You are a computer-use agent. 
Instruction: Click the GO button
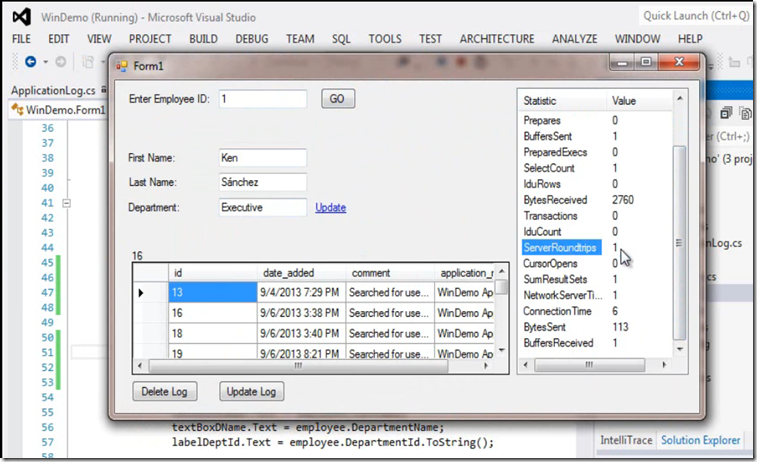click(337, 99)
